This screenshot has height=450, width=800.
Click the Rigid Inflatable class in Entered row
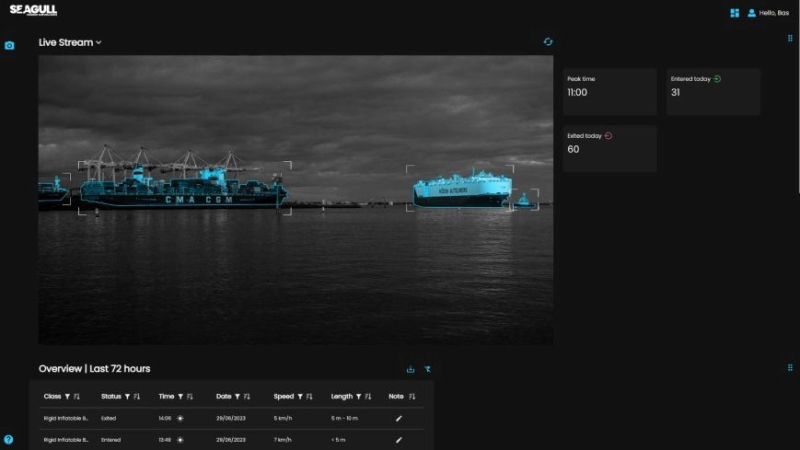tap(66, 440)
